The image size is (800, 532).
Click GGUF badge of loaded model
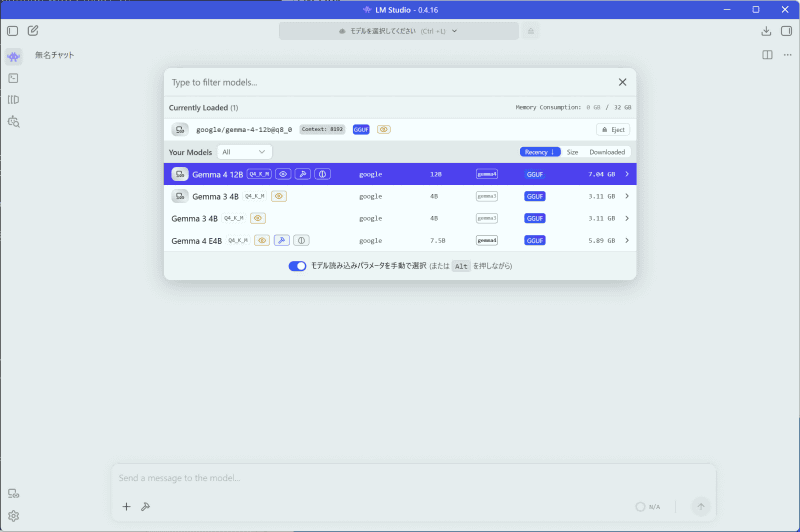[x=361, y=130]
